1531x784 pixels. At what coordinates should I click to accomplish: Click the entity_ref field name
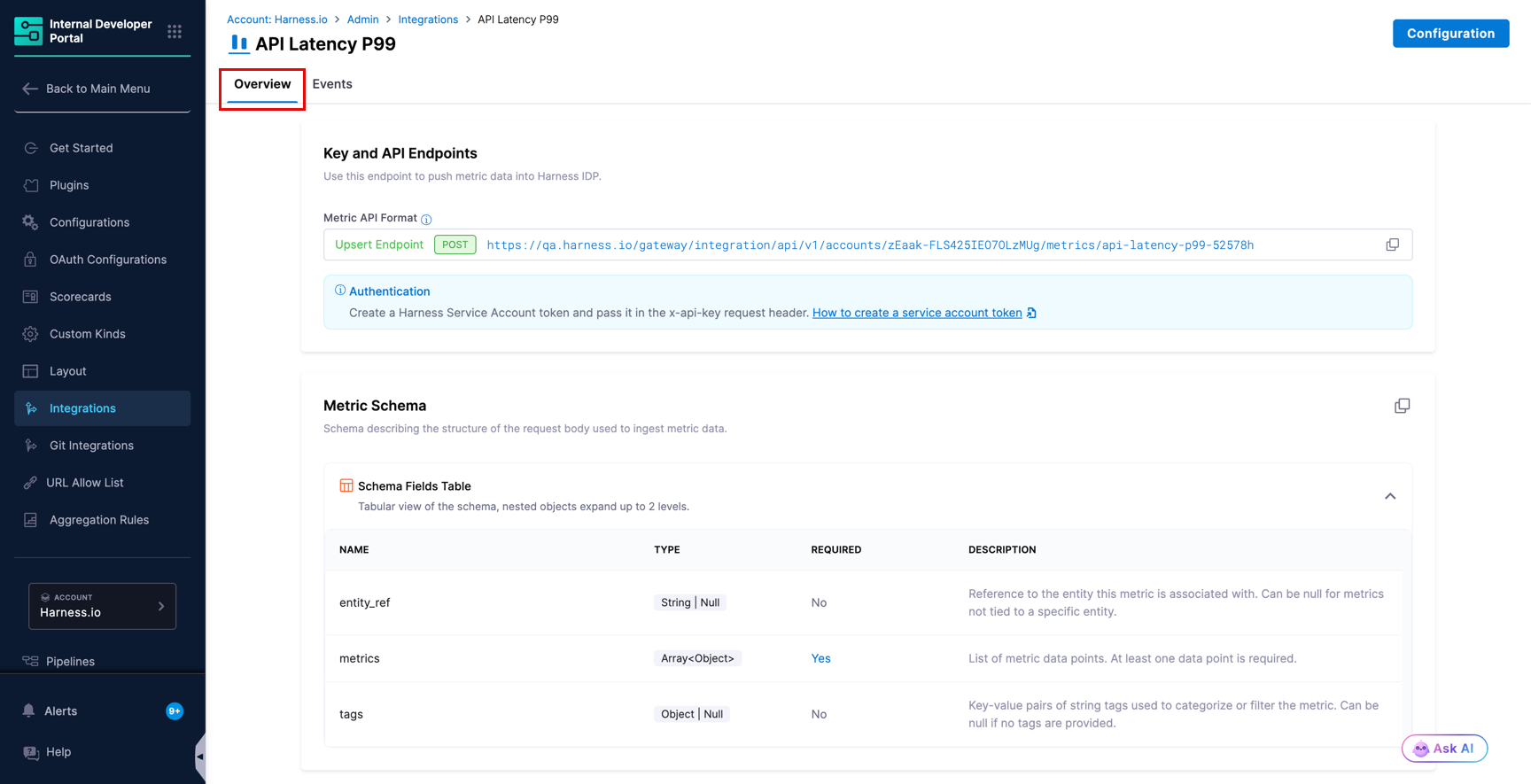point(364,602)
